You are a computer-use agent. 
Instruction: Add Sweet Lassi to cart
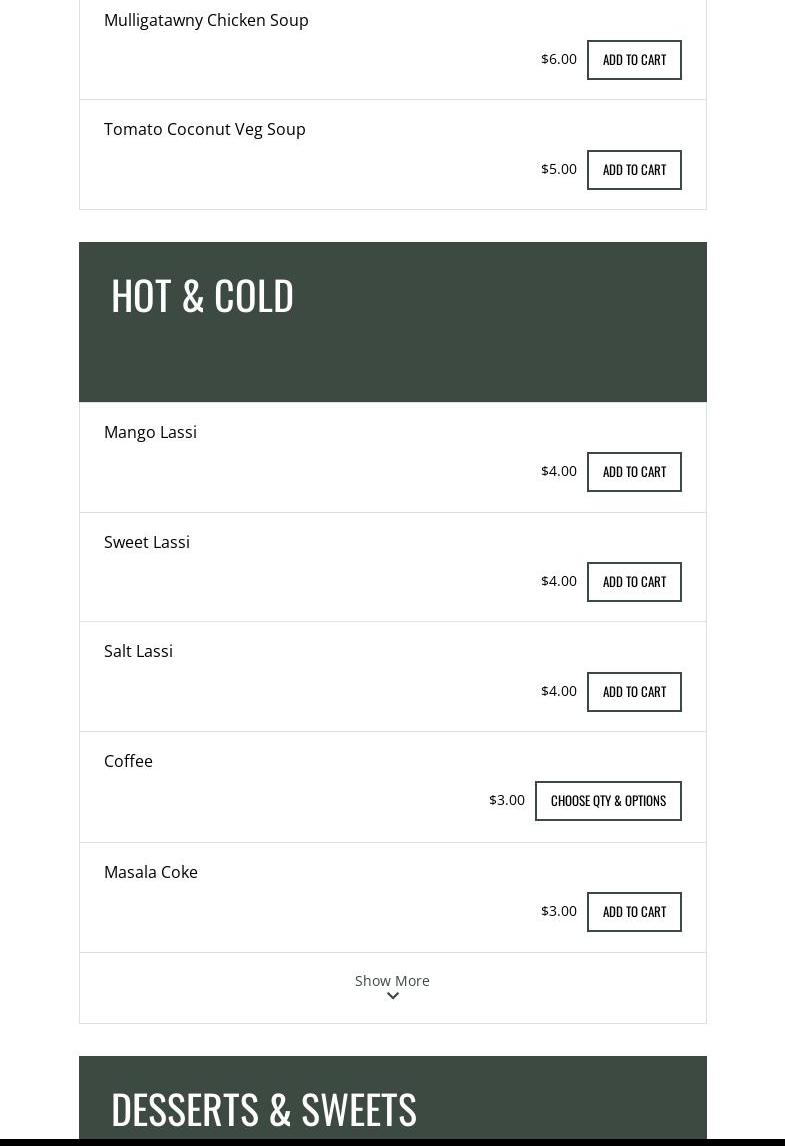(x=634, y=582)
